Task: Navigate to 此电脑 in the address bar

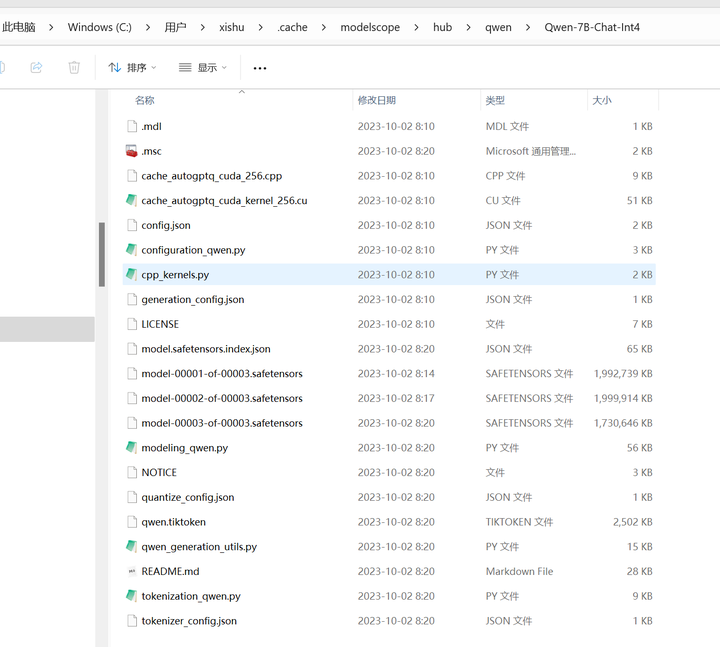Action: (19, 27)
